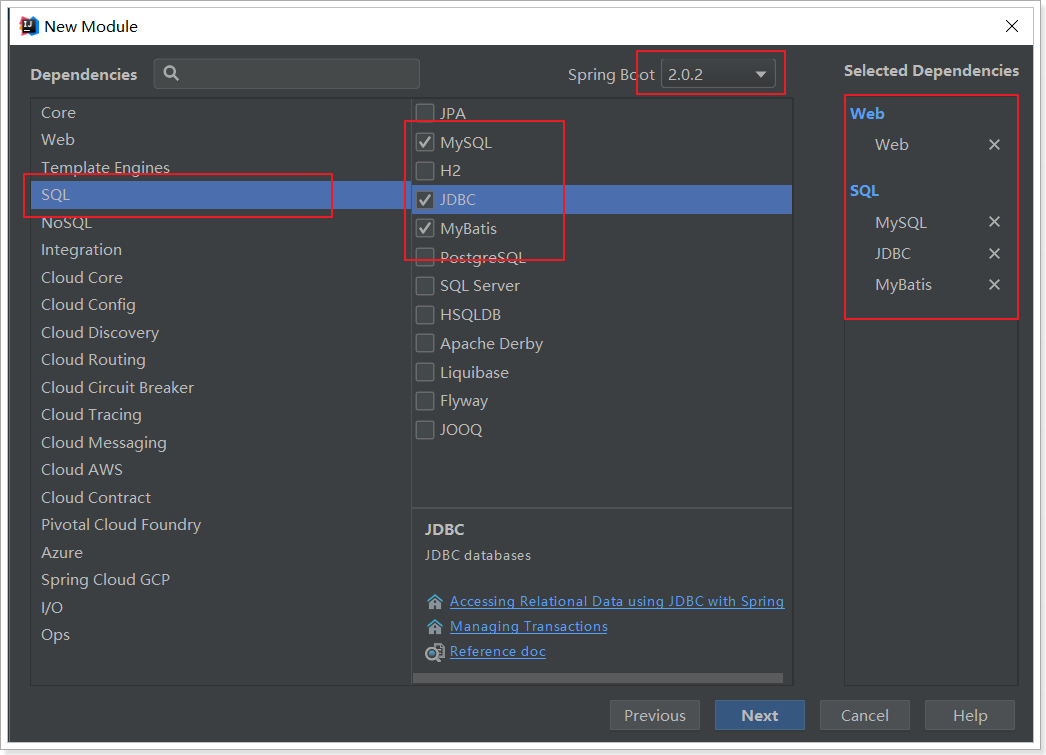Click the search magnifier icon
This screenshot has width=1046, height=755.
pos(171,73)
